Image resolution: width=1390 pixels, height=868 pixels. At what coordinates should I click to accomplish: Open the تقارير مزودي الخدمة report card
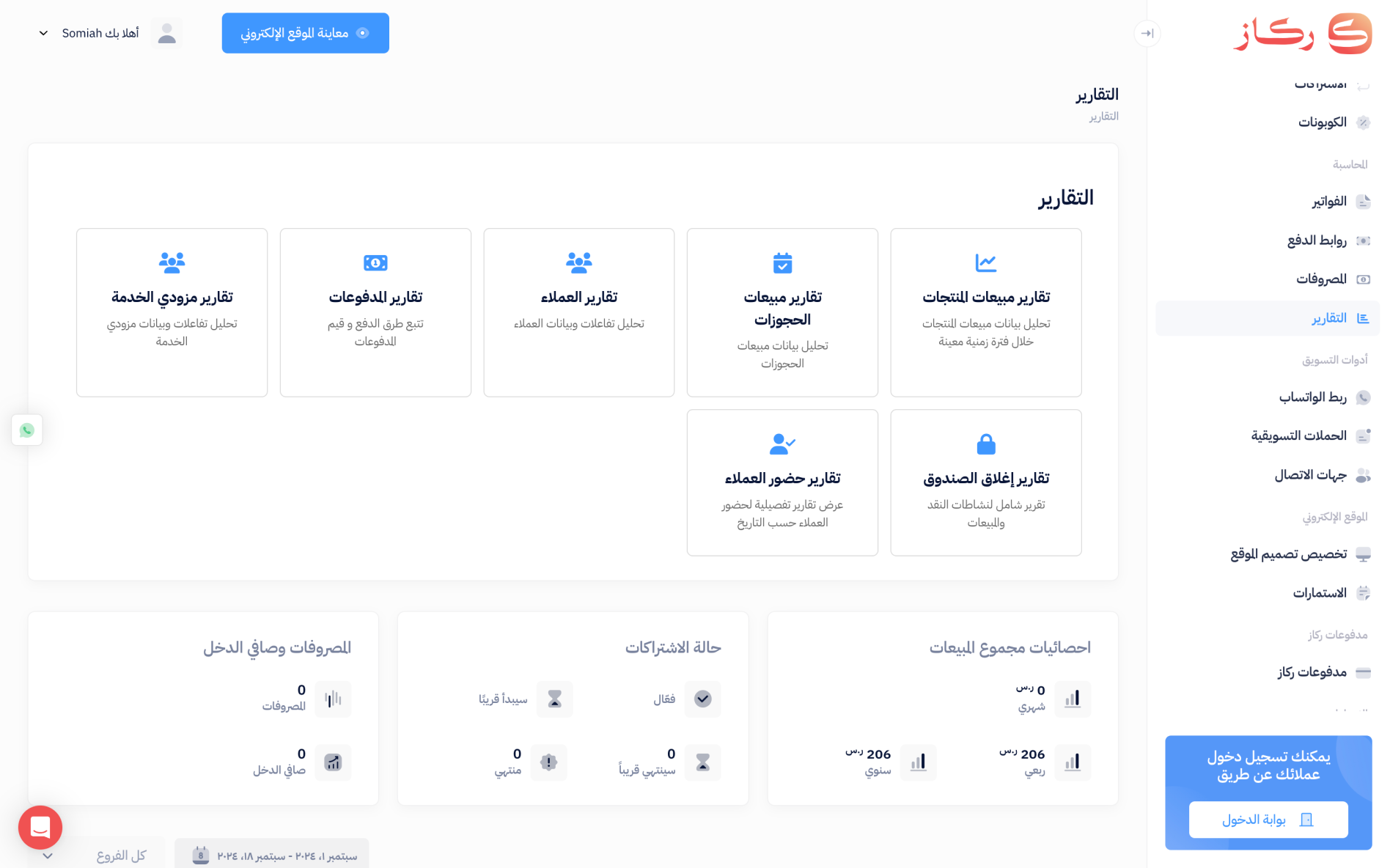click(172, 312)
